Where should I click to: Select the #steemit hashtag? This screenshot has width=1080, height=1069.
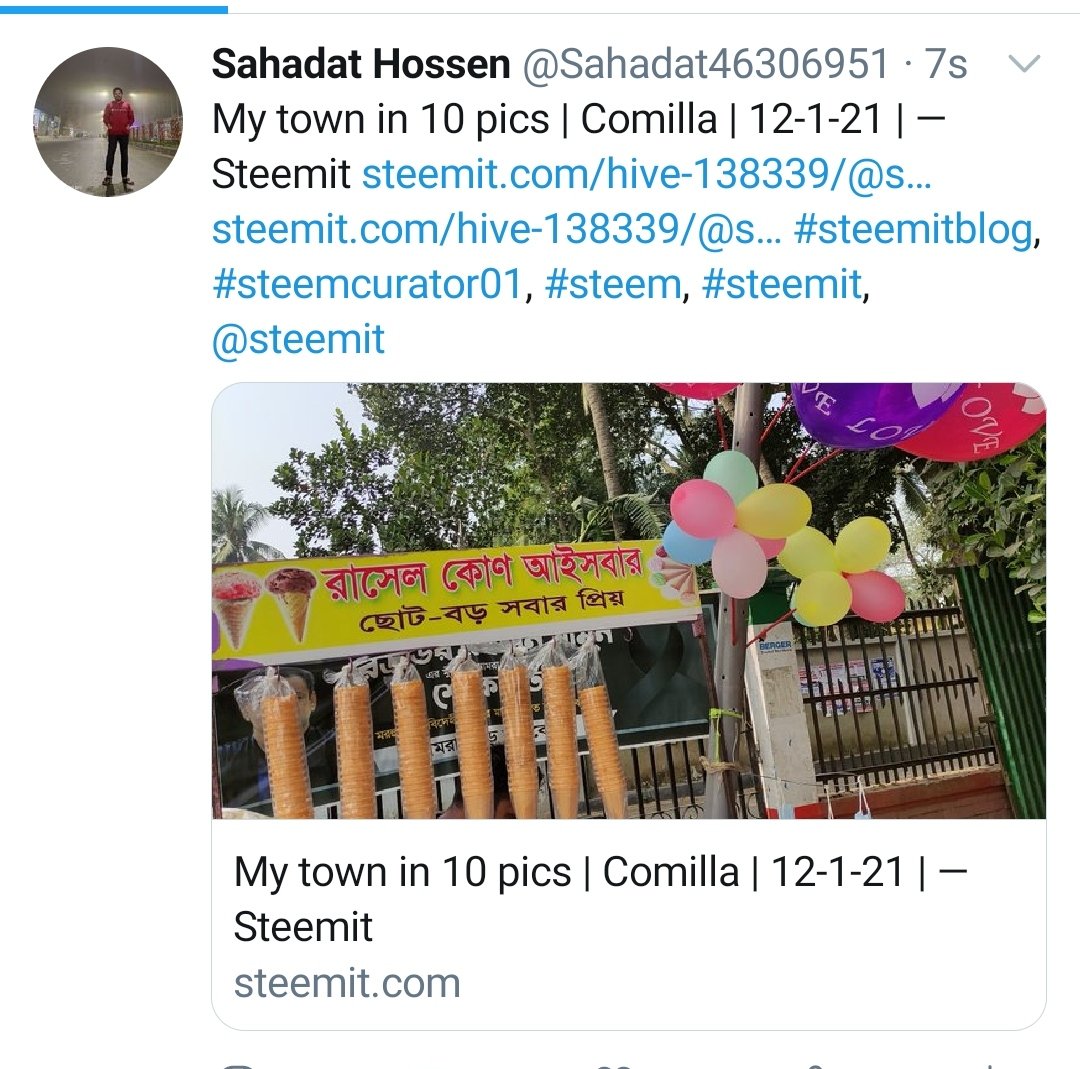(782, 284)
